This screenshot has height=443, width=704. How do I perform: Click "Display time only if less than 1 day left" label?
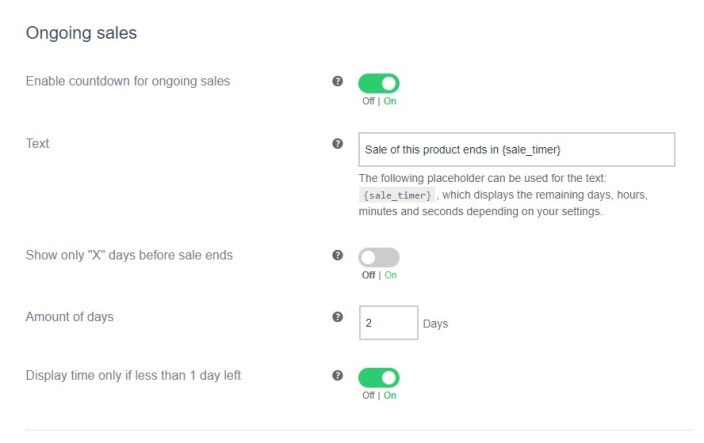pos(133,376)
